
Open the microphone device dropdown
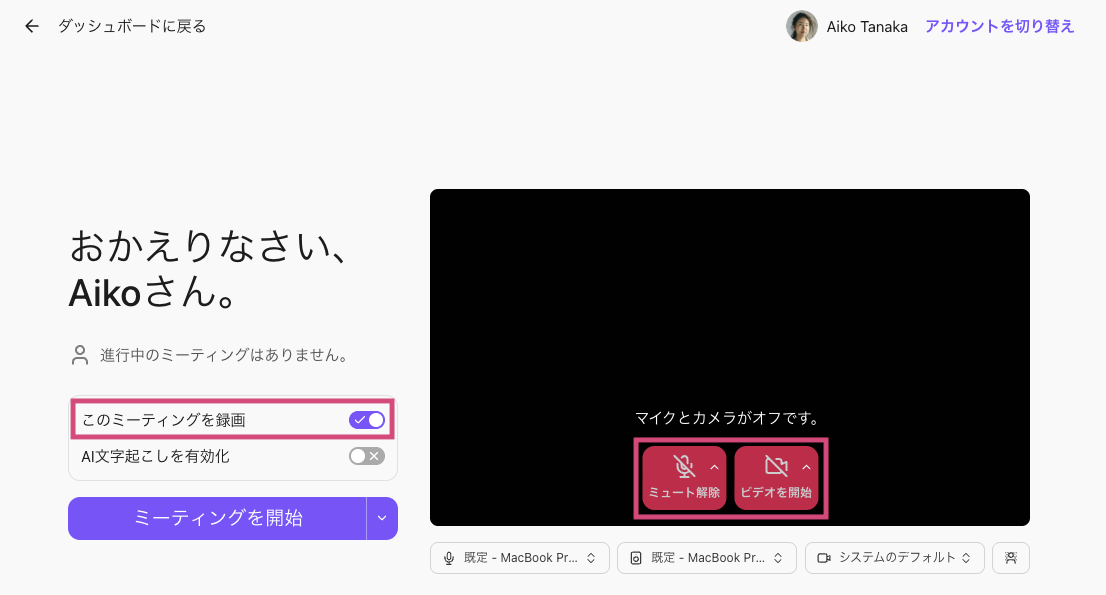[x=519, y=558]
